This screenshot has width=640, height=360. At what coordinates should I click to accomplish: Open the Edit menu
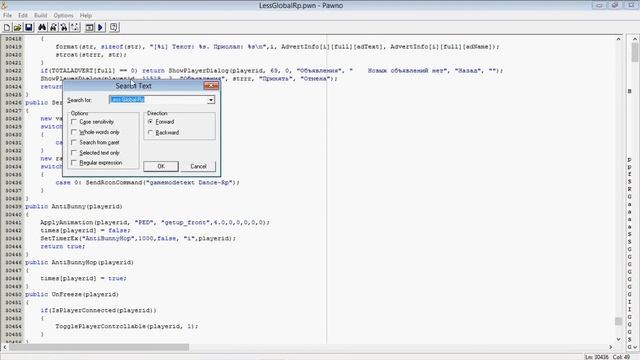tap(23, 16)
